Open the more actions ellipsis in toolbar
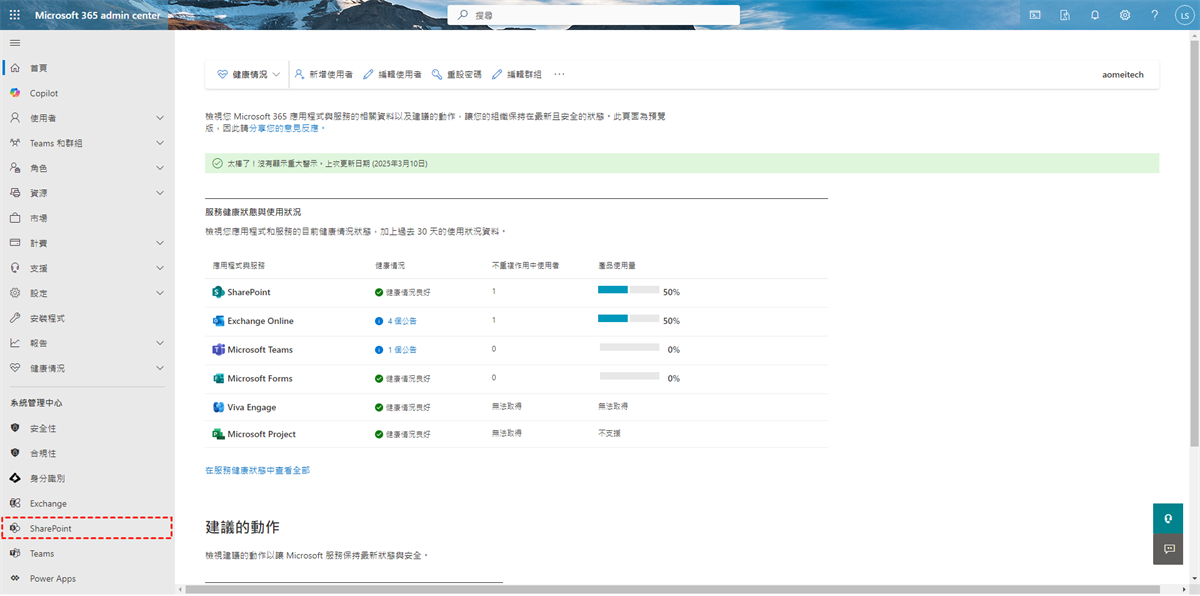Image resolution: width=1200 pixels, height=596 pixels. [x=559, y=74]
